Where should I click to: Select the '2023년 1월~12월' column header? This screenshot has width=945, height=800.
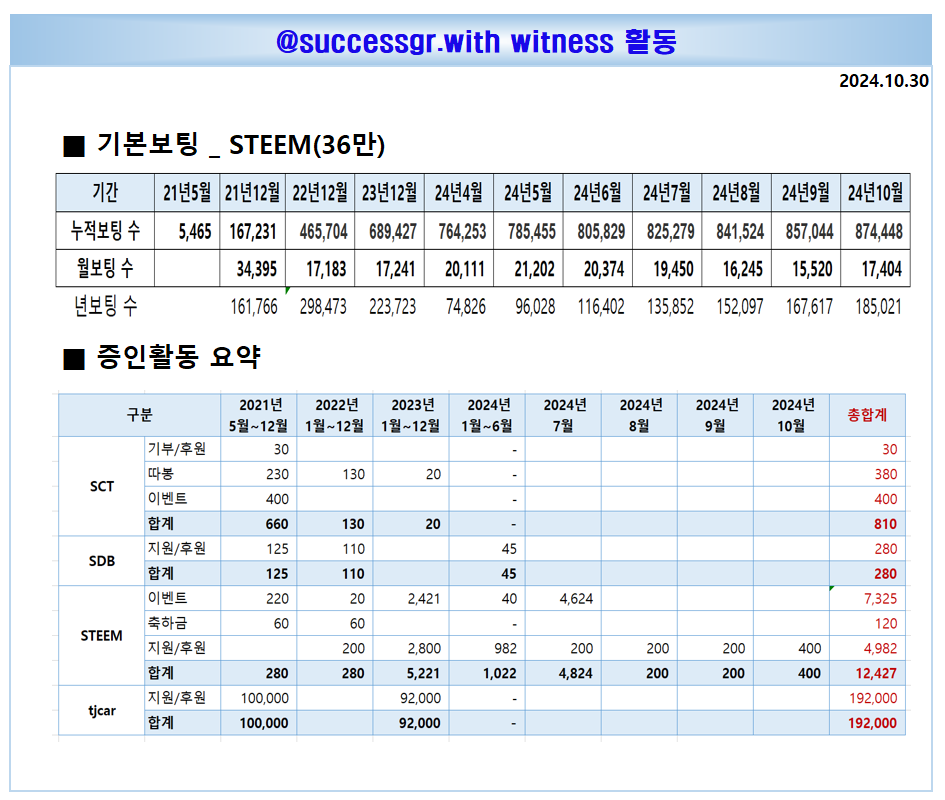(410, 415)
